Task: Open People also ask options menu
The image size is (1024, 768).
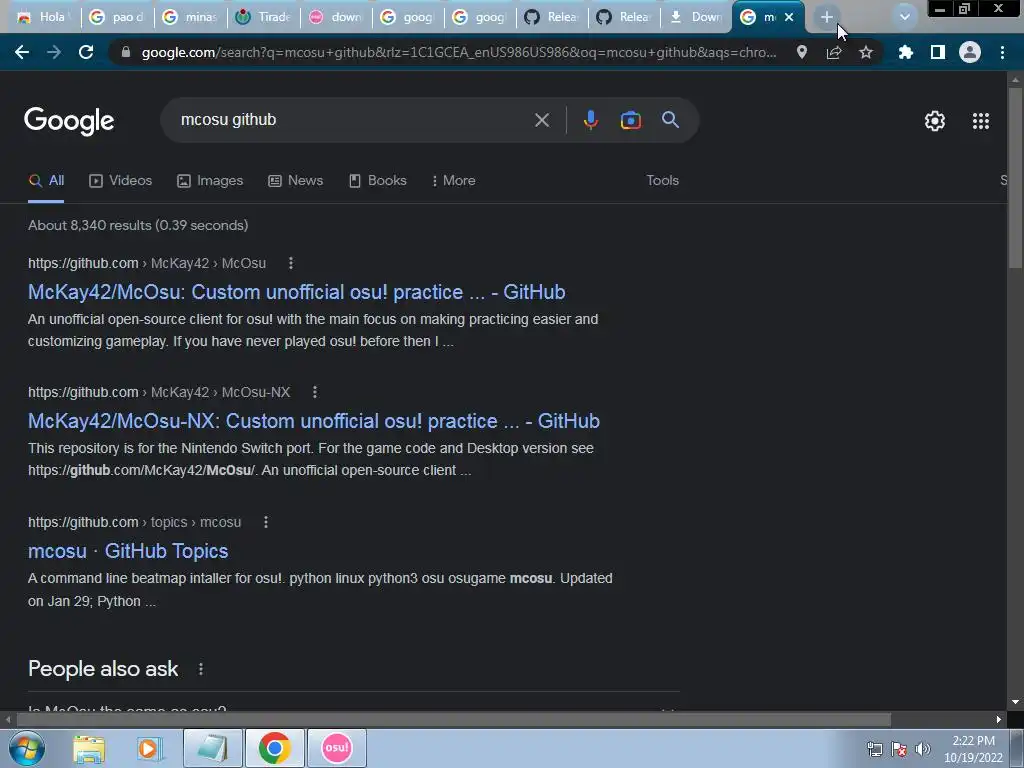Action: [201, 669]
